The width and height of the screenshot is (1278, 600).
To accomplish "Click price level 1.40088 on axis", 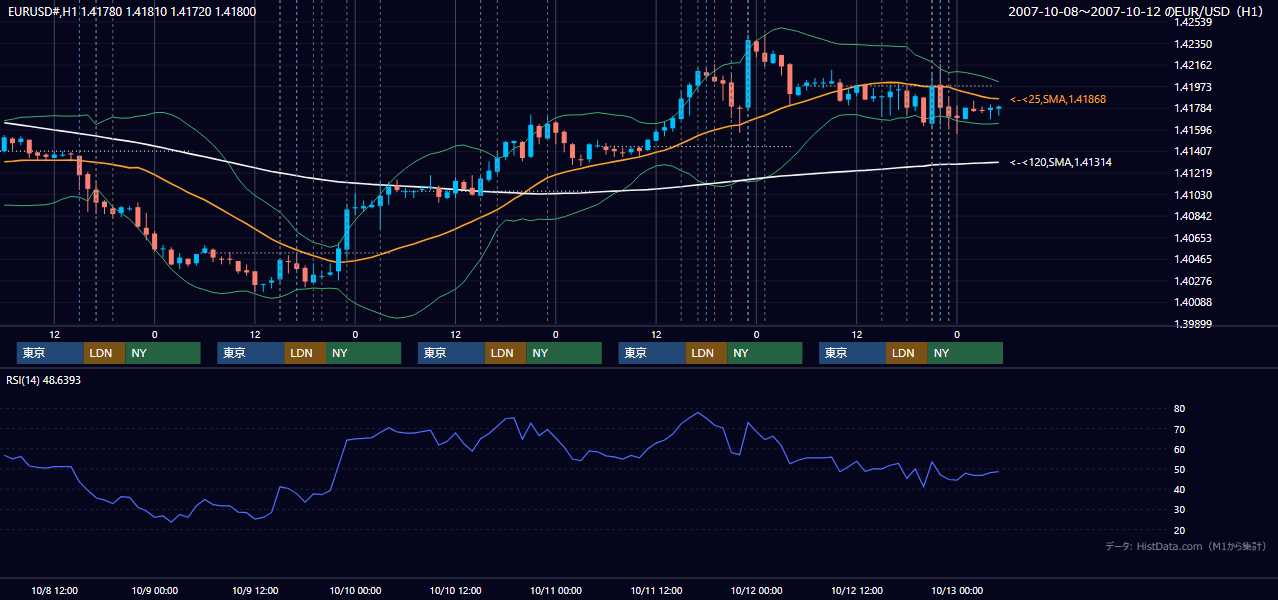I will (x=1193, y=302).
